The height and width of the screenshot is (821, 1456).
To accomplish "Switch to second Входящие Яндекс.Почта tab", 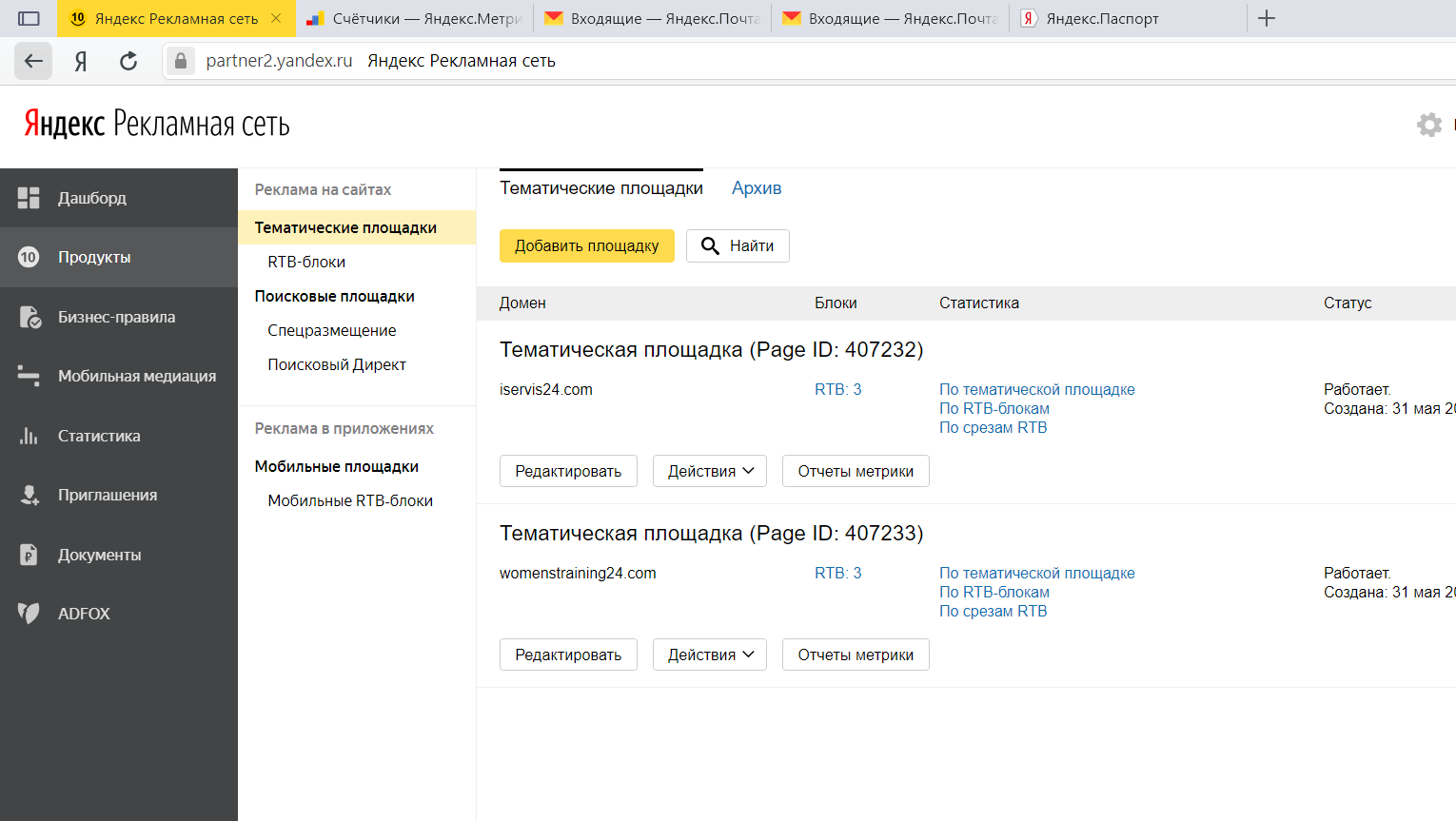I will pyautogui.click(x=890, y=18).
